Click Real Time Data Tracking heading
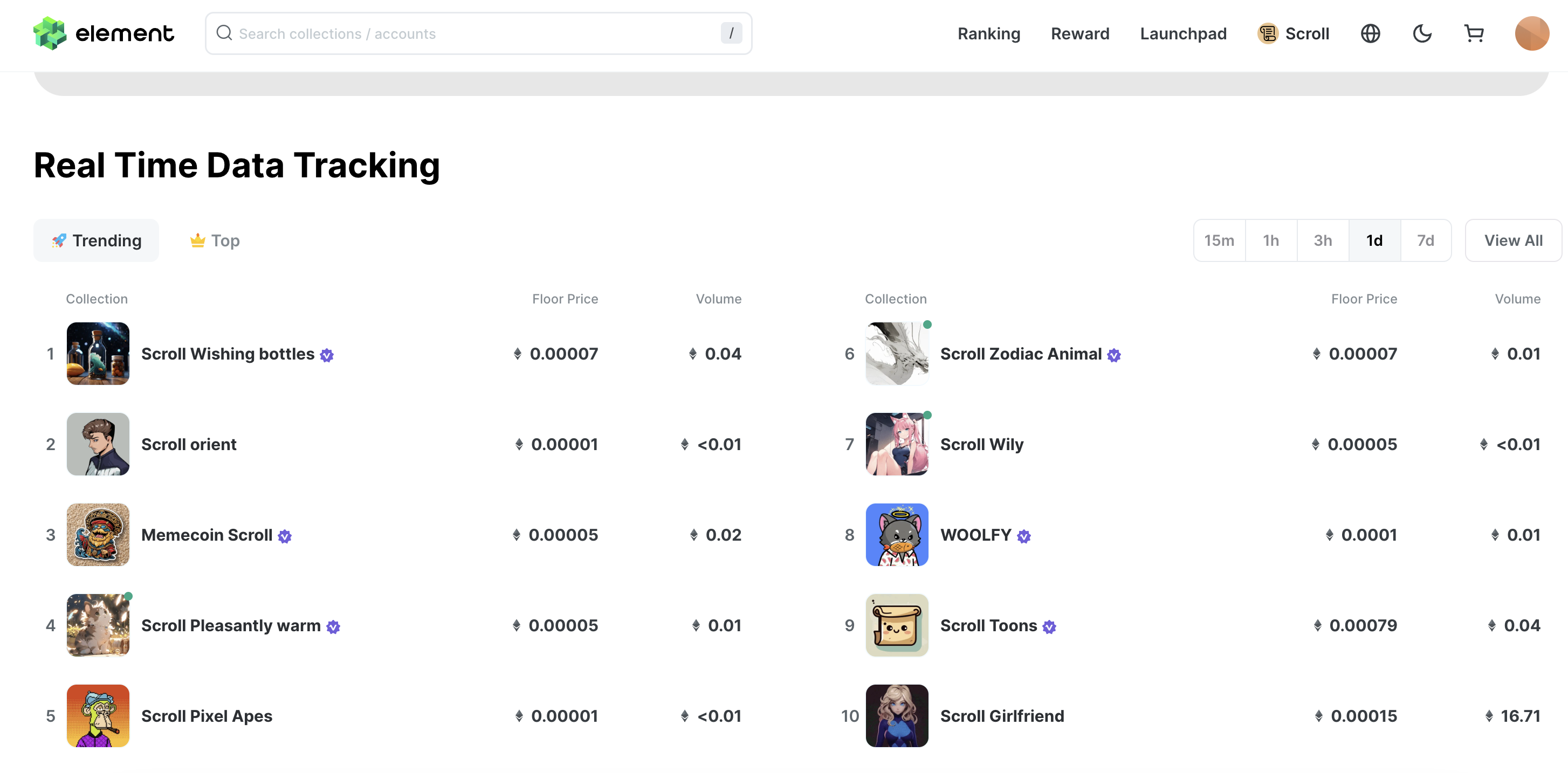The width and height of the screenshot is (1568, 773). [x=237, y=165]
